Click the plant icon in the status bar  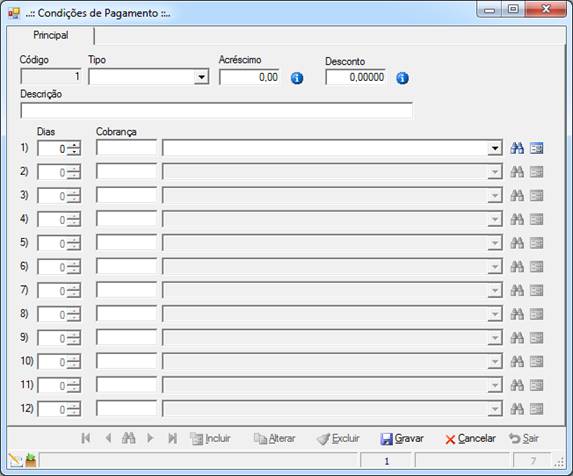click(31, 460)
